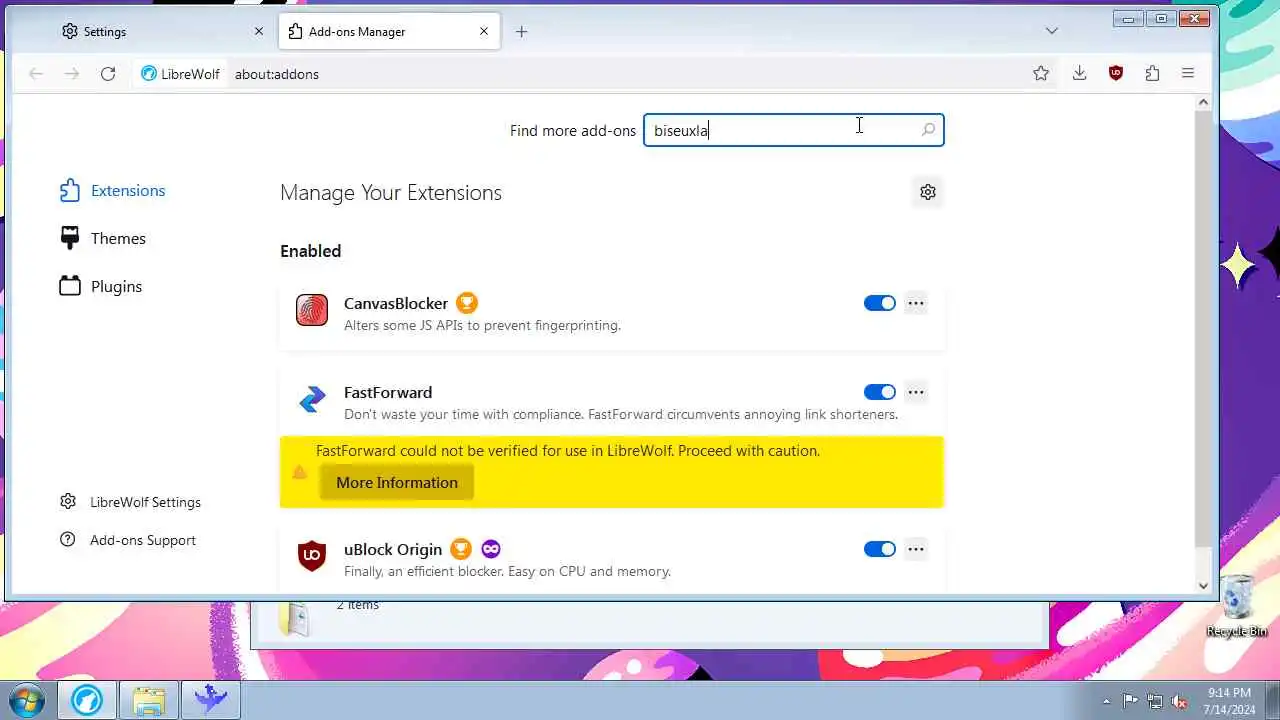This screenshot has height=720, width=1280.
Task: Open the Downloads panel
Action: pyautogui.click(x=1080, y=73)
